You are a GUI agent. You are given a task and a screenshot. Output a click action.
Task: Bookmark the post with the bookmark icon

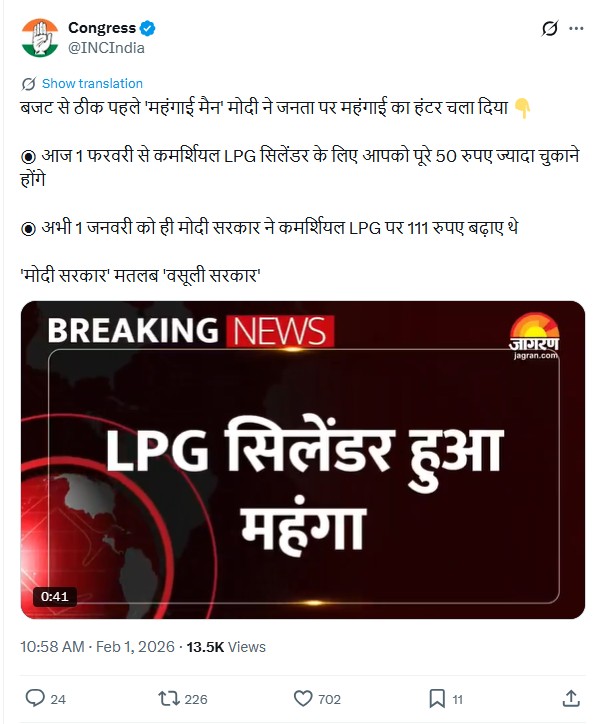pos(437,699)
